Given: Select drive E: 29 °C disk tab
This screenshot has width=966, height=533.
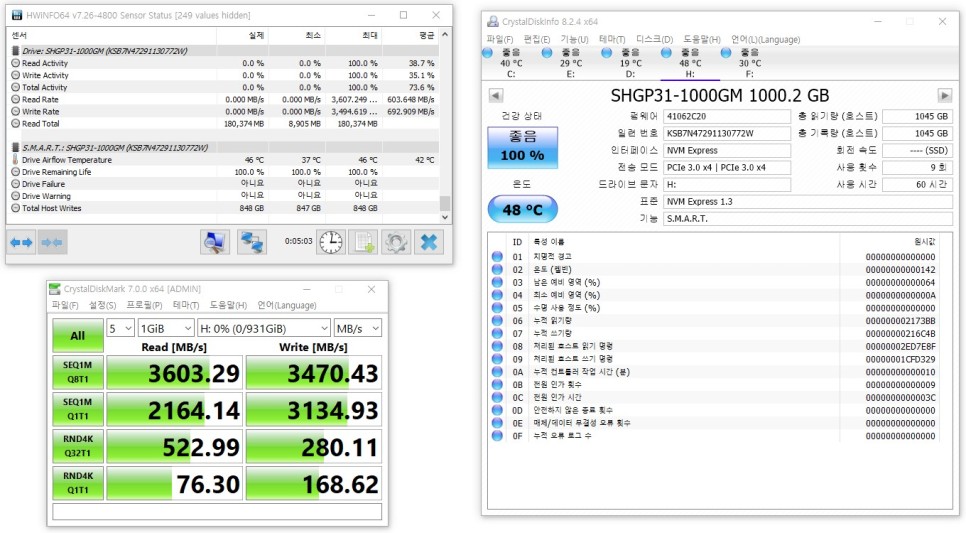Looking at the screenshot, I should point(570,63).
